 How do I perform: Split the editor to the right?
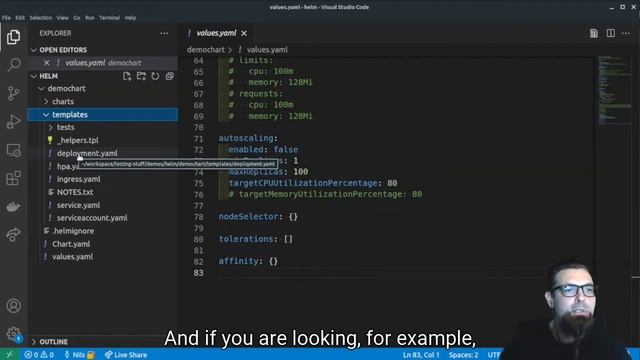click(611, 33)
